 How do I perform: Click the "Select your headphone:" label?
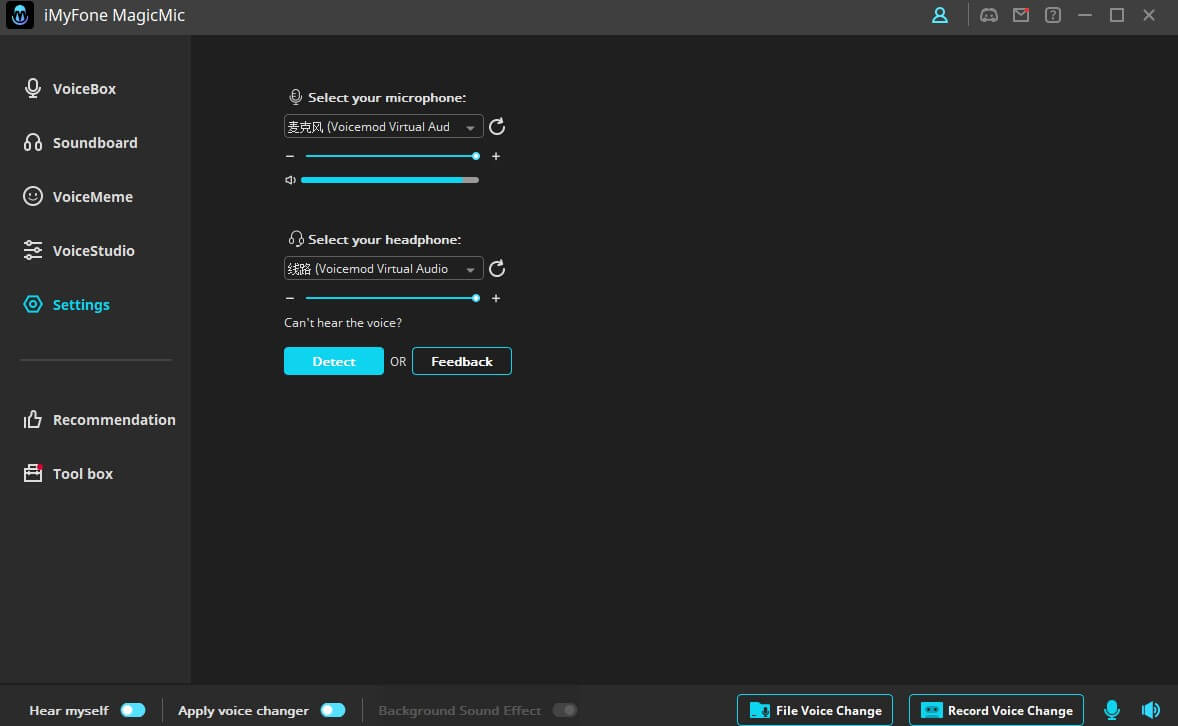[x=385, y=240]
